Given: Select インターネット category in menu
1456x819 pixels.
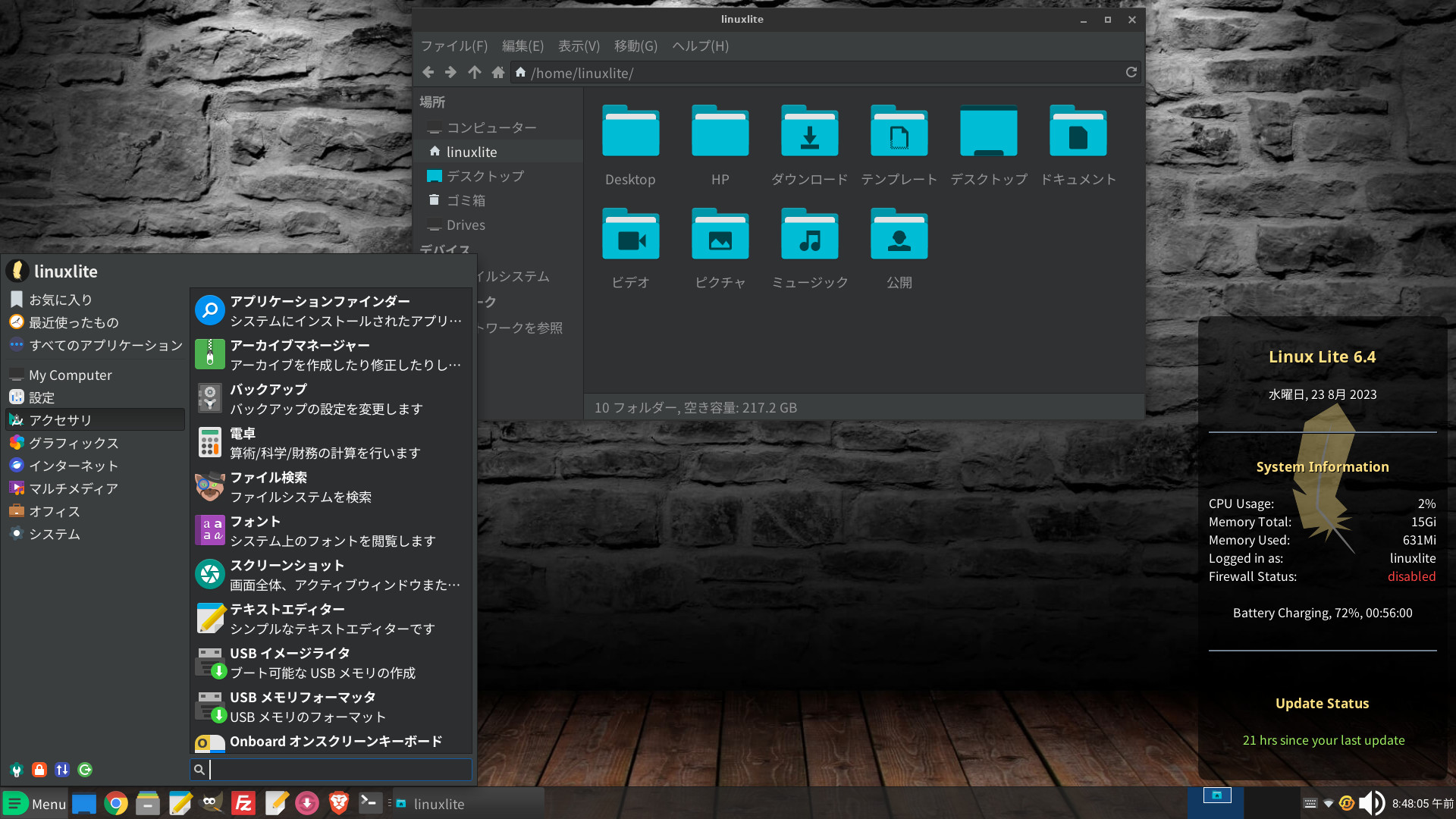Looking at the screenshot, I should pyautogui.click(x=96, y=465).
